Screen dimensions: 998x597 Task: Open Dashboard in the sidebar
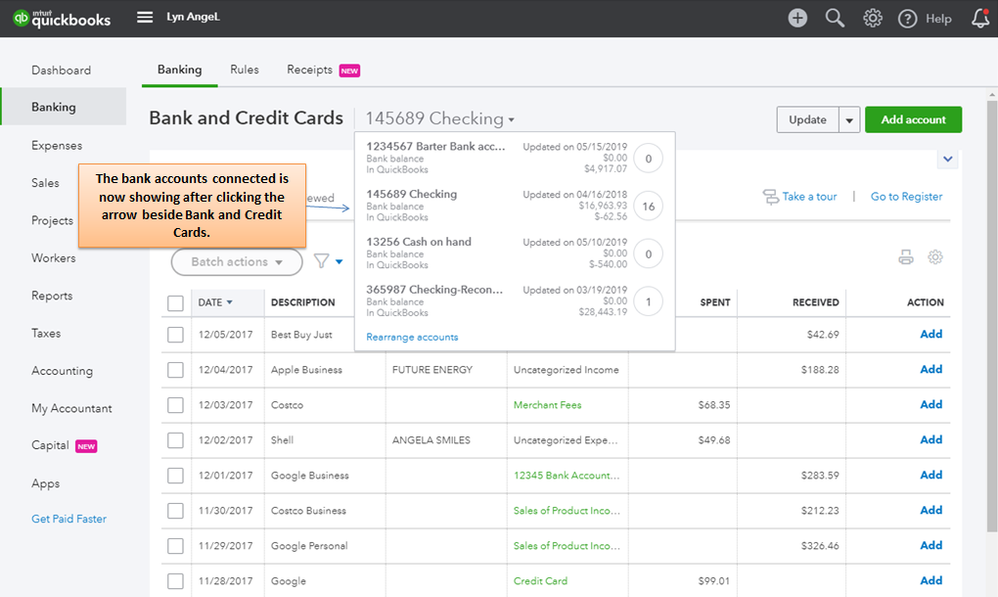[x=61, y=70]
